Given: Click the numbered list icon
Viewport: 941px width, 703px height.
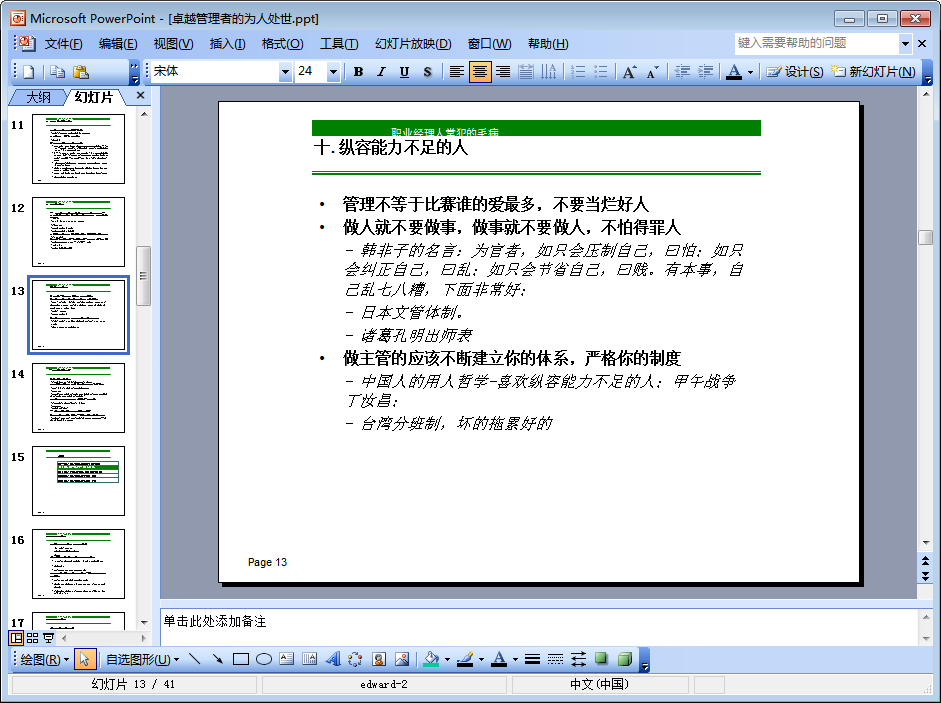Looking at the screenshot, I should pos(578,72).
